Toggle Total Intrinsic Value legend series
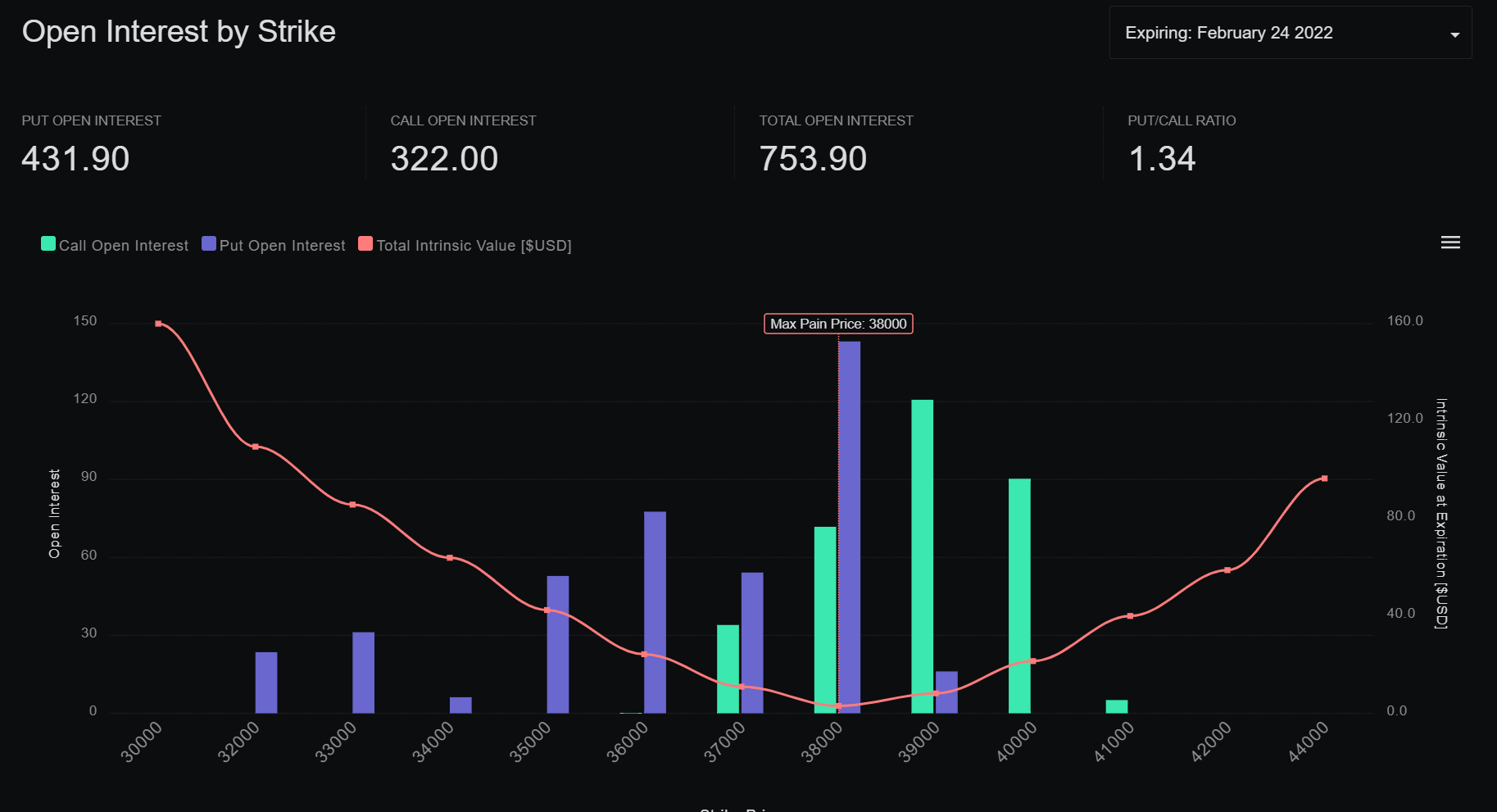The height and width of the screenshot is (812, 1497). click(465, 245)
